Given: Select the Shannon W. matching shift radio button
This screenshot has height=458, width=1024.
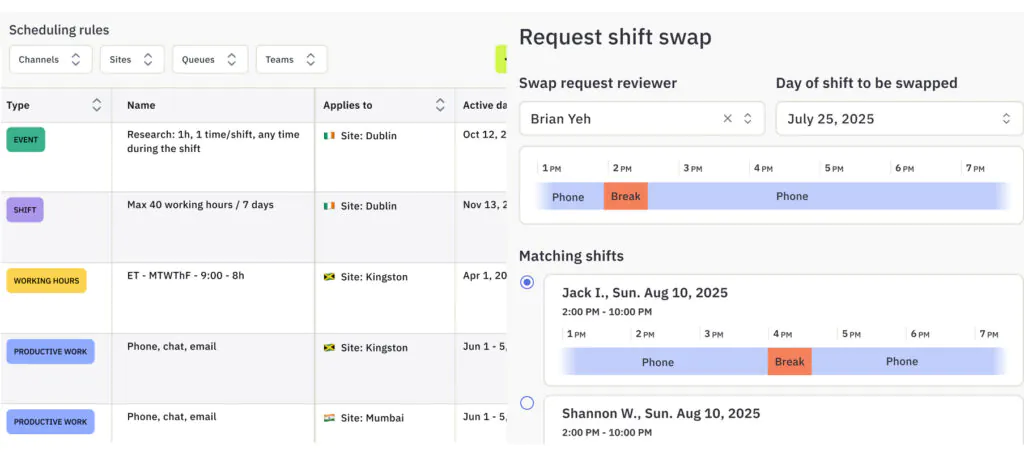Looking at the screenshot, I should pos(527,403).
